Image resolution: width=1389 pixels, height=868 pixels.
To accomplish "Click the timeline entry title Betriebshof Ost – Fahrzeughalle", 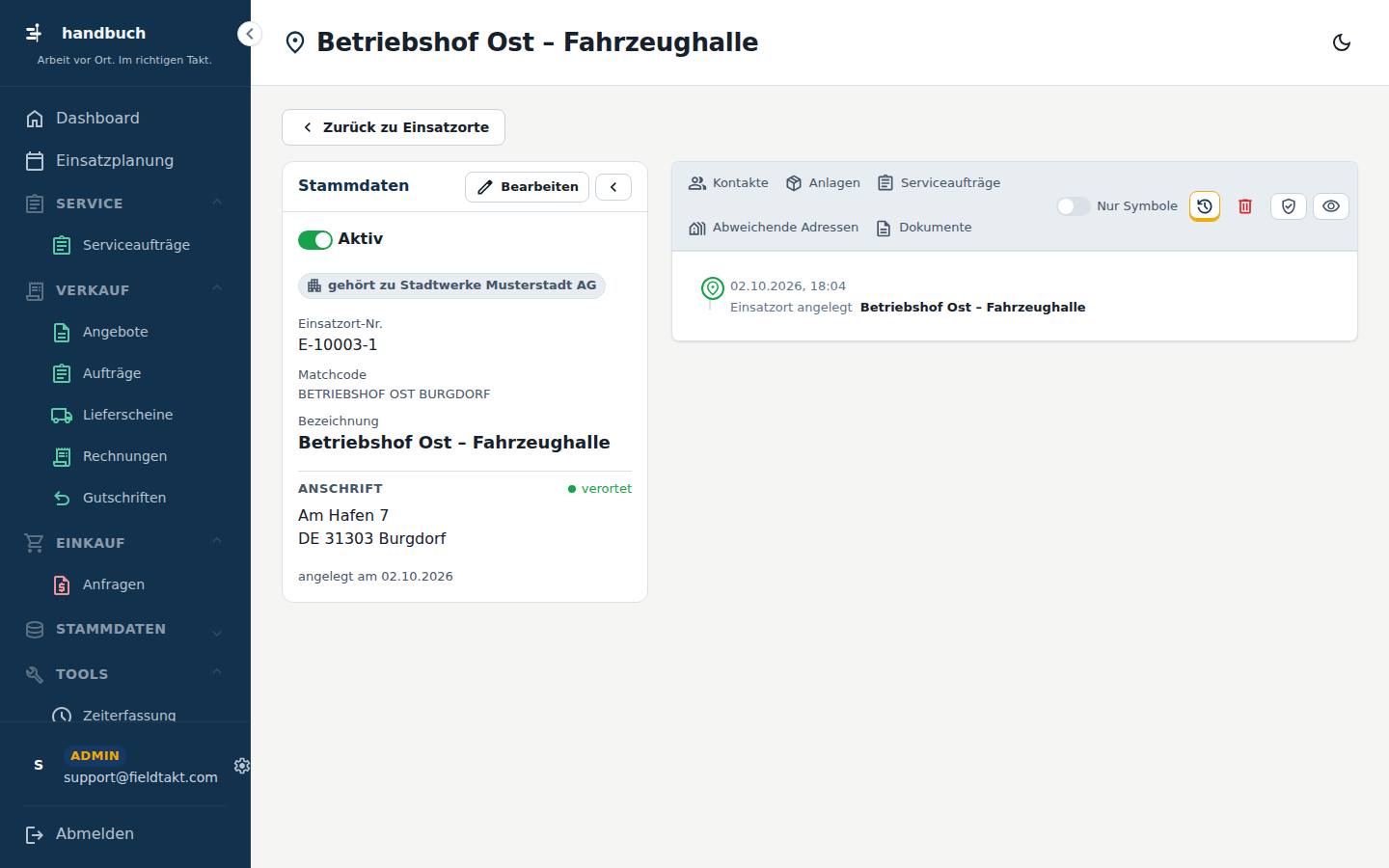I will [972, 308].
